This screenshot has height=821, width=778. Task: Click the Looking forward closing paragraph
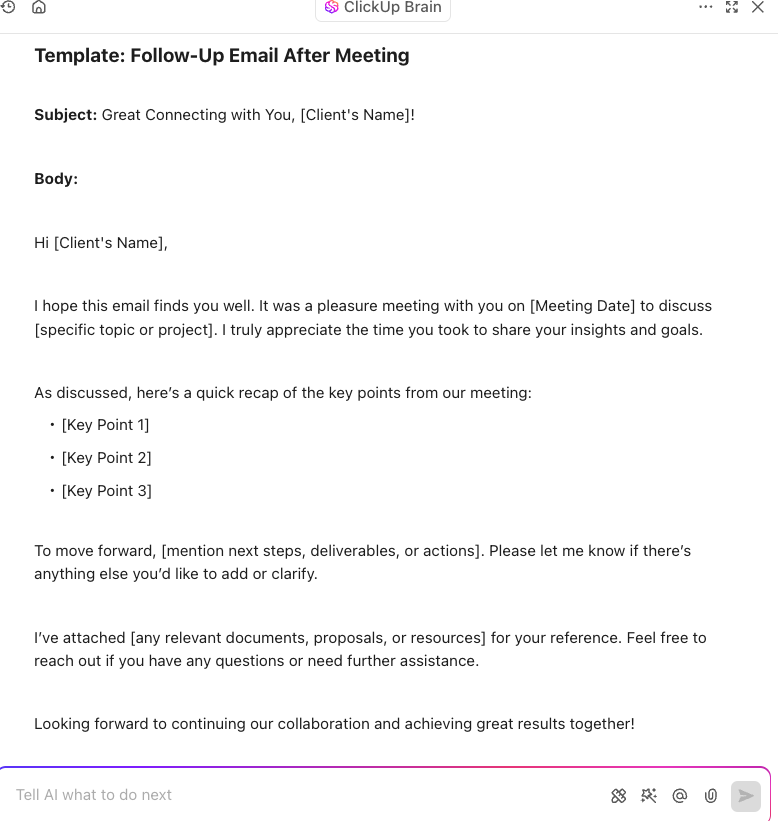pyautogui.click(x=334, y=723)
